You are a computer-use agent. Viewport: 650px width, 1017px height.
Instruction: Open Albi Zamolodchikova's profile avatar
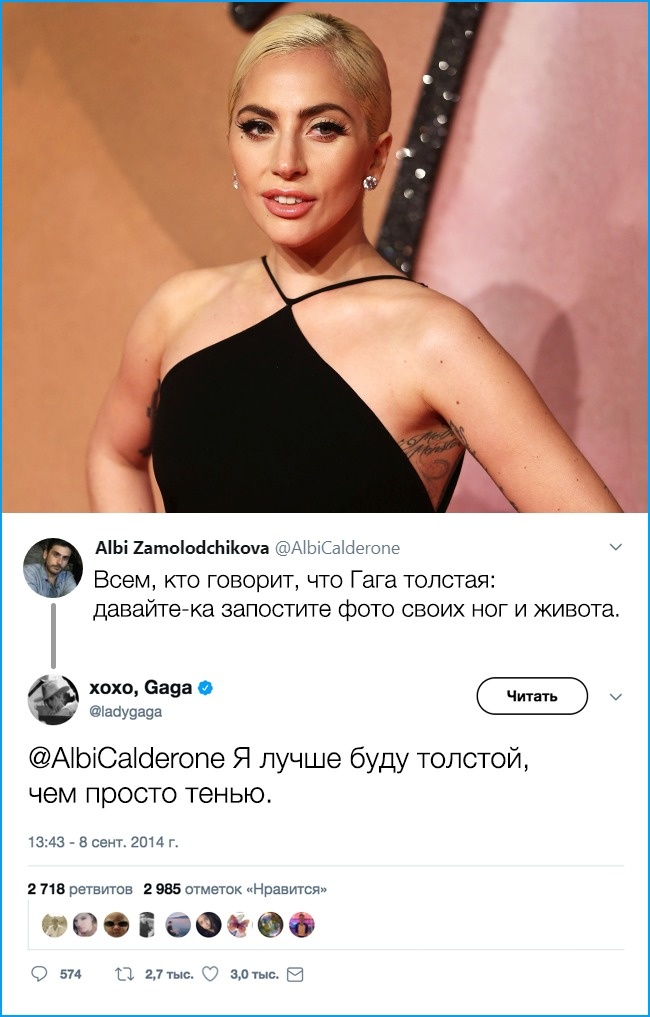[x=53, y=568]
